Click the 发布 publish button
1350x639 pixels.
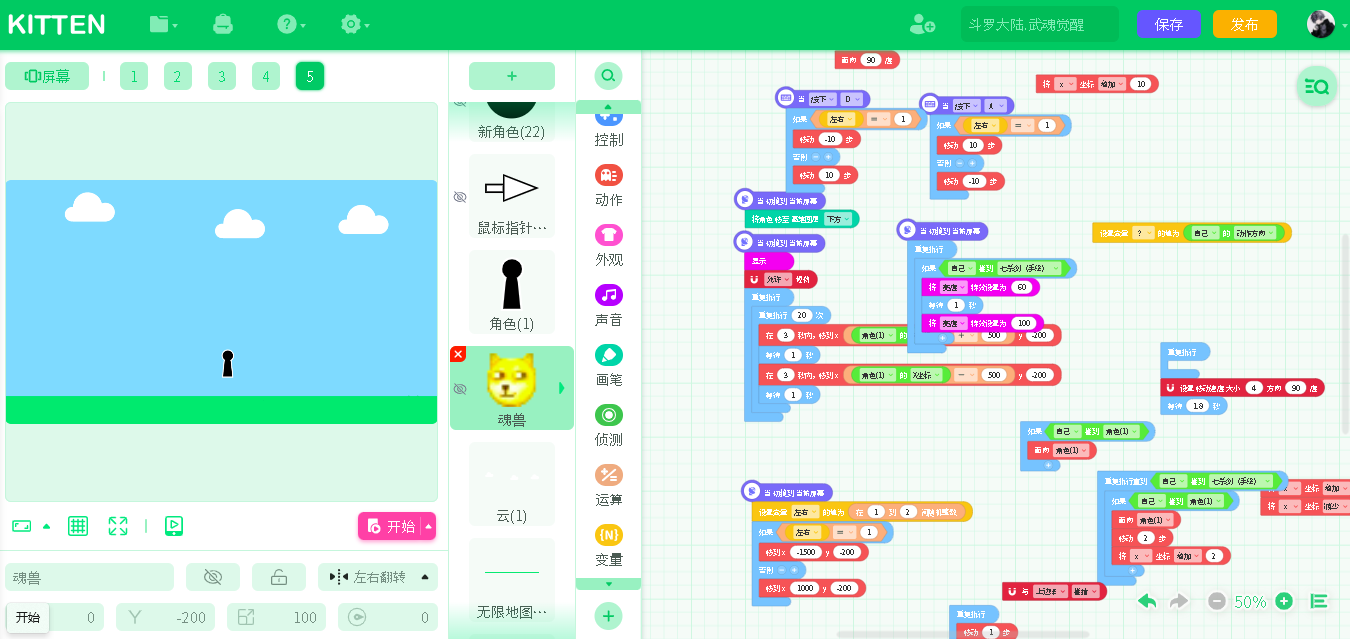pos(1245,24)
